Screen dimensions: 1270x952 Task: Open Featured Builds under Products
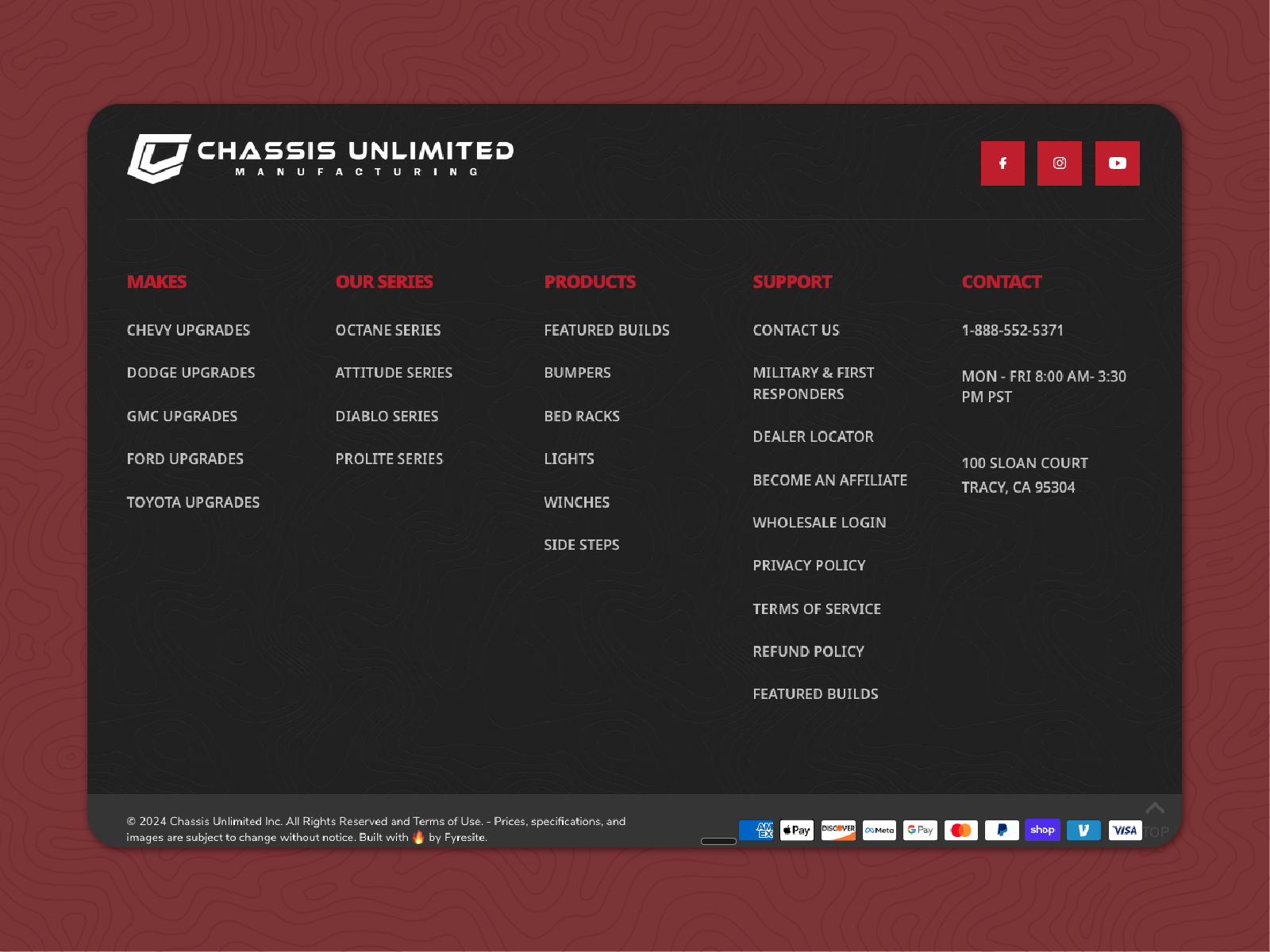click(606, 330)
